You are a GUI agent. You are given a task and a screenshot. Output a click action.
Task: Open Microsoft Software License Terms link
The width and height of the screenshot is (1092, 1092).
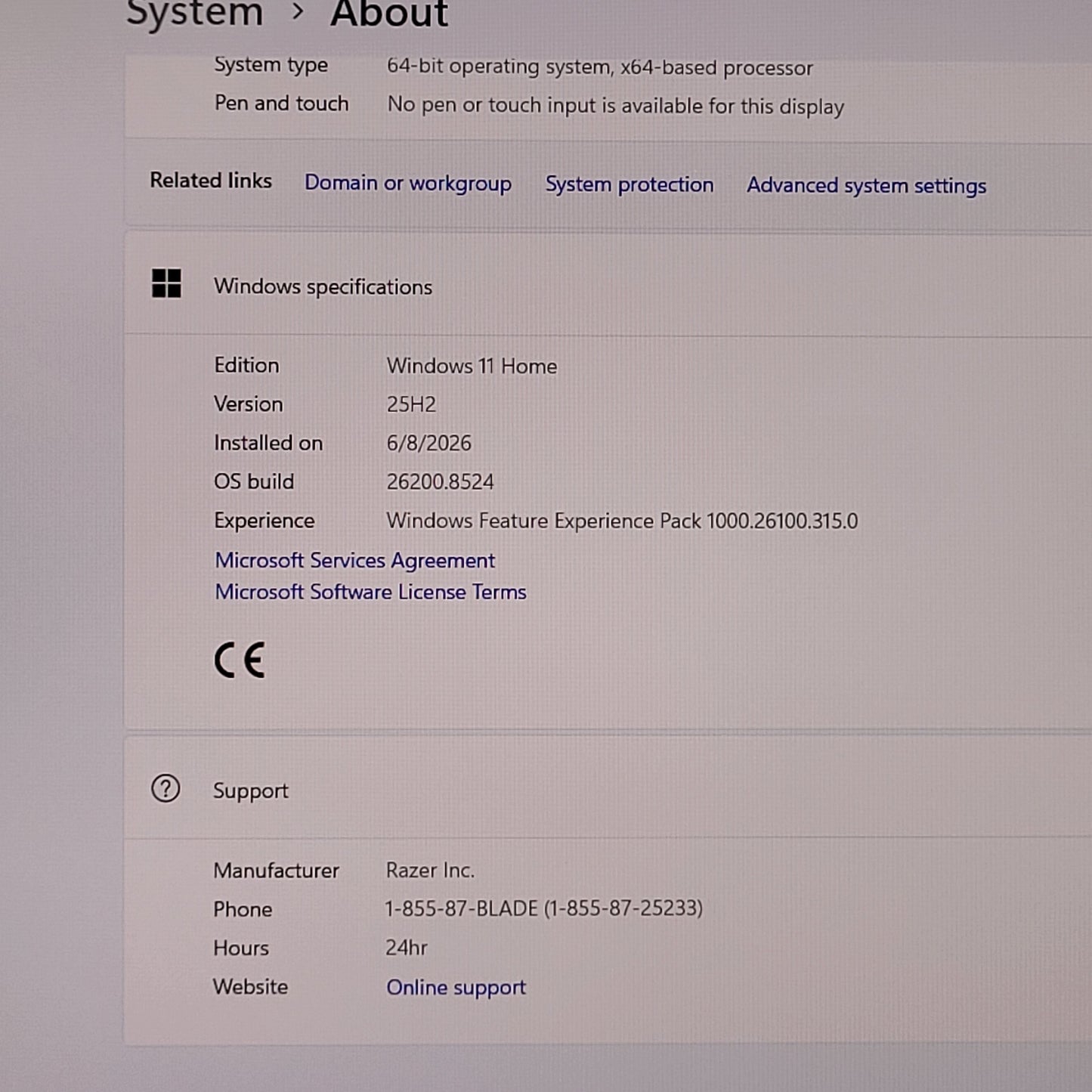(371, 592)
